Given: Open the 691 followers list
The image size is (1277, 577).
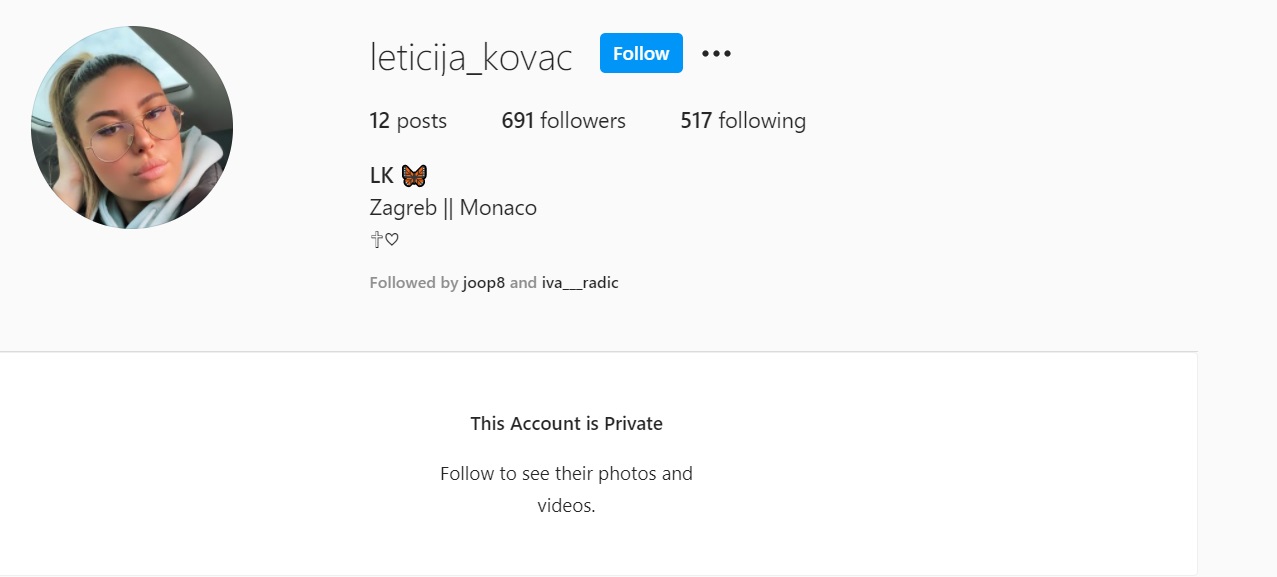Looking at the screenshot, I should [563, 121].
